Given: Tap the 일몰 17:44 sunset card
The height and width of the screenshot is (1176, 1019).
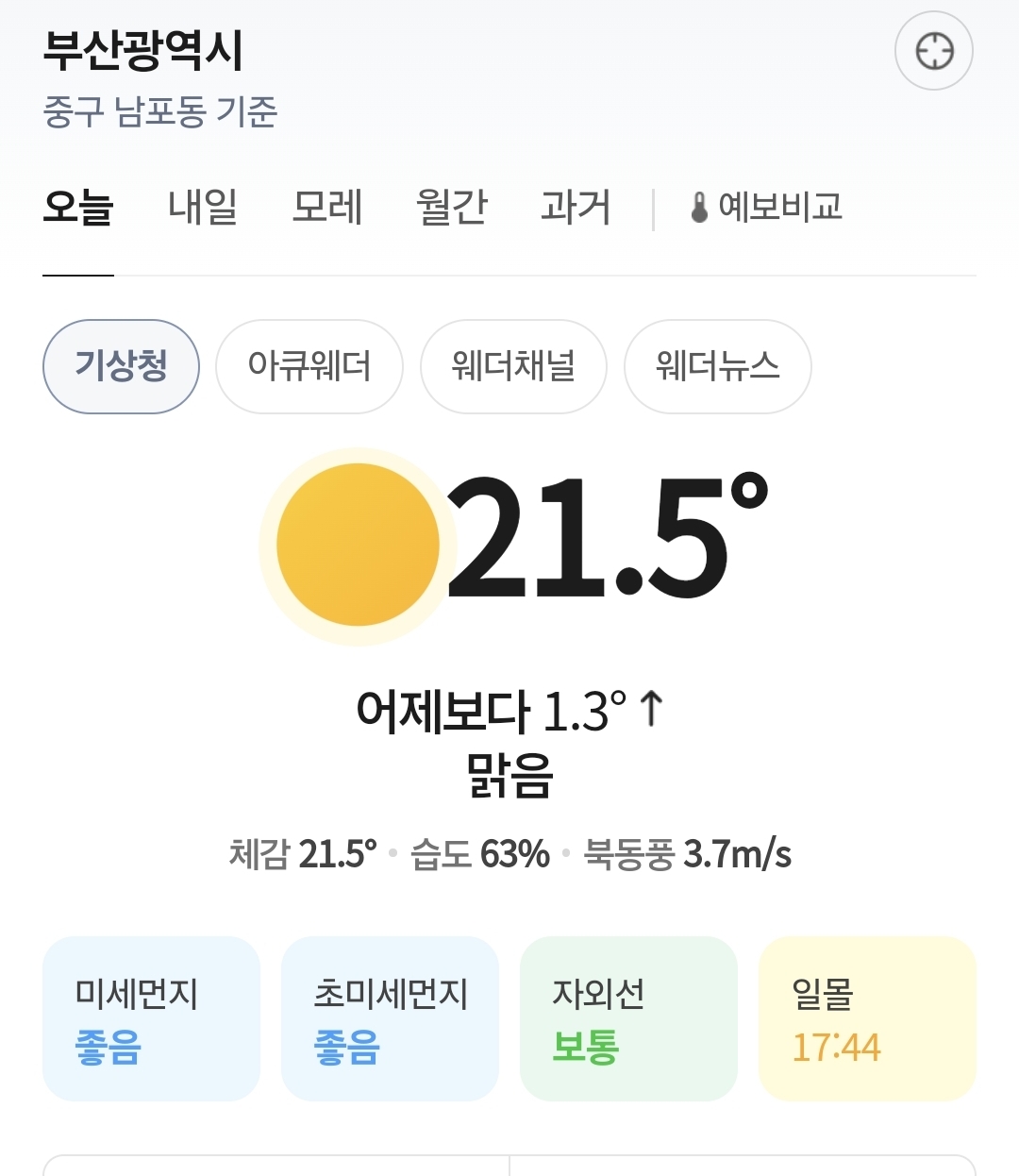Looking at the screenshot, I should click(867, 1018).
